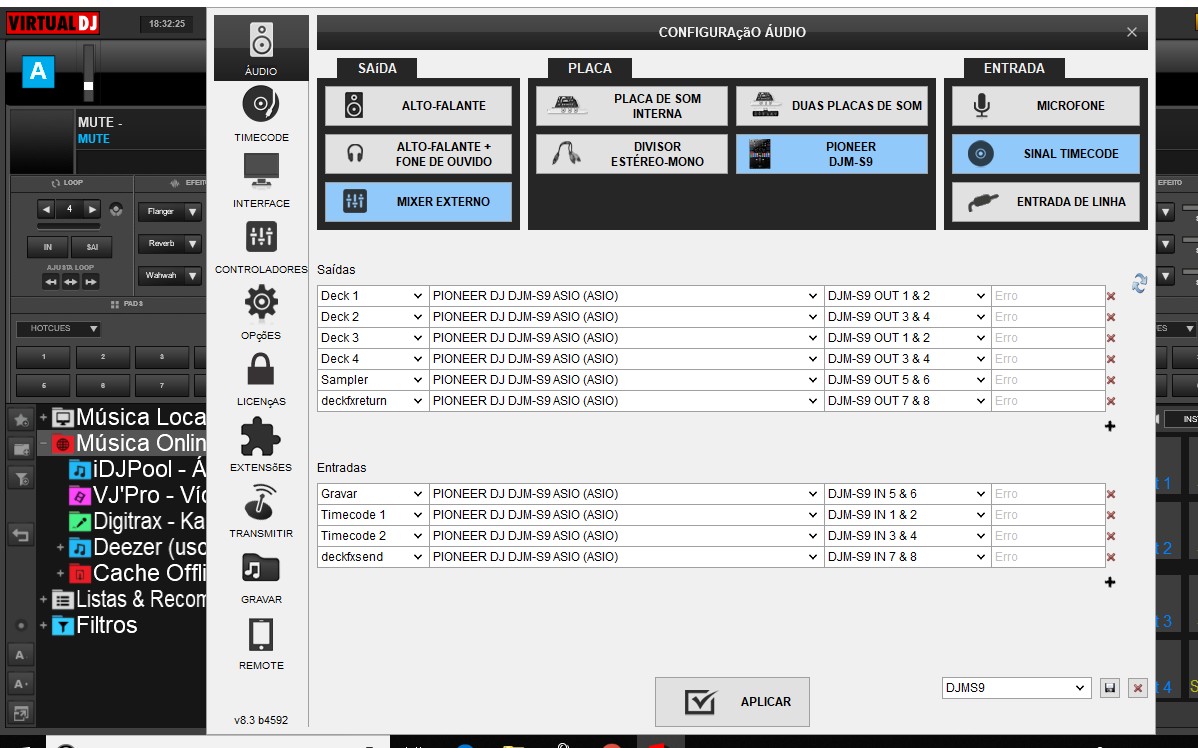Click the VirtualDJ logo
The image size is (1198, 748).
pos(53,23)
